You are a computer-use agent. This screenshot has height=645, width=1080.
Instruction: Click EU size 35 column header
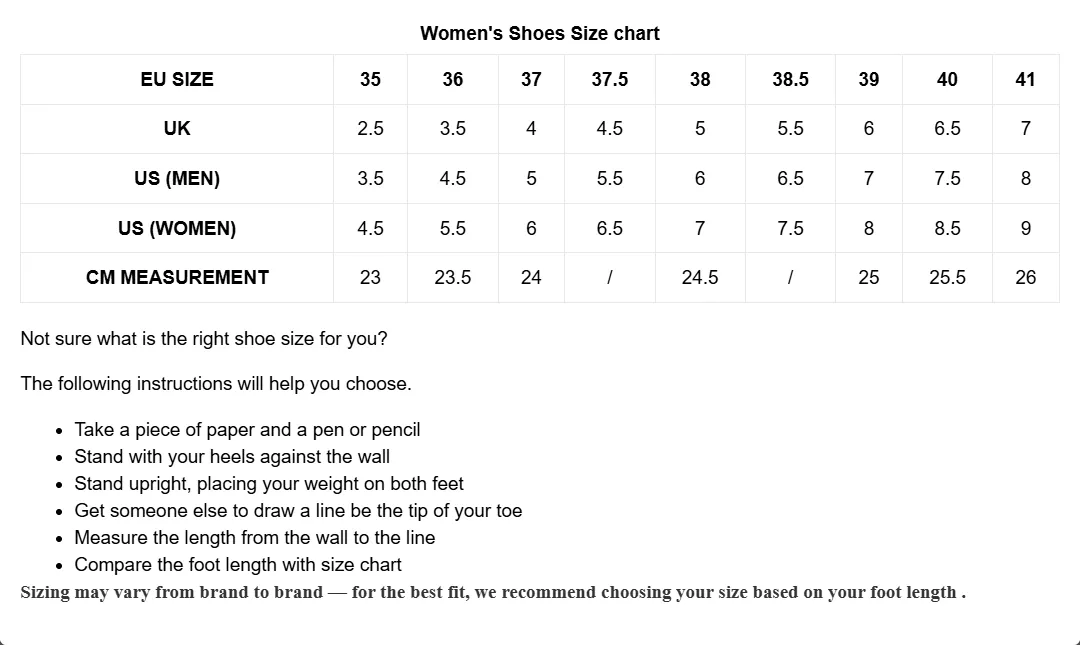coord(370,79)
